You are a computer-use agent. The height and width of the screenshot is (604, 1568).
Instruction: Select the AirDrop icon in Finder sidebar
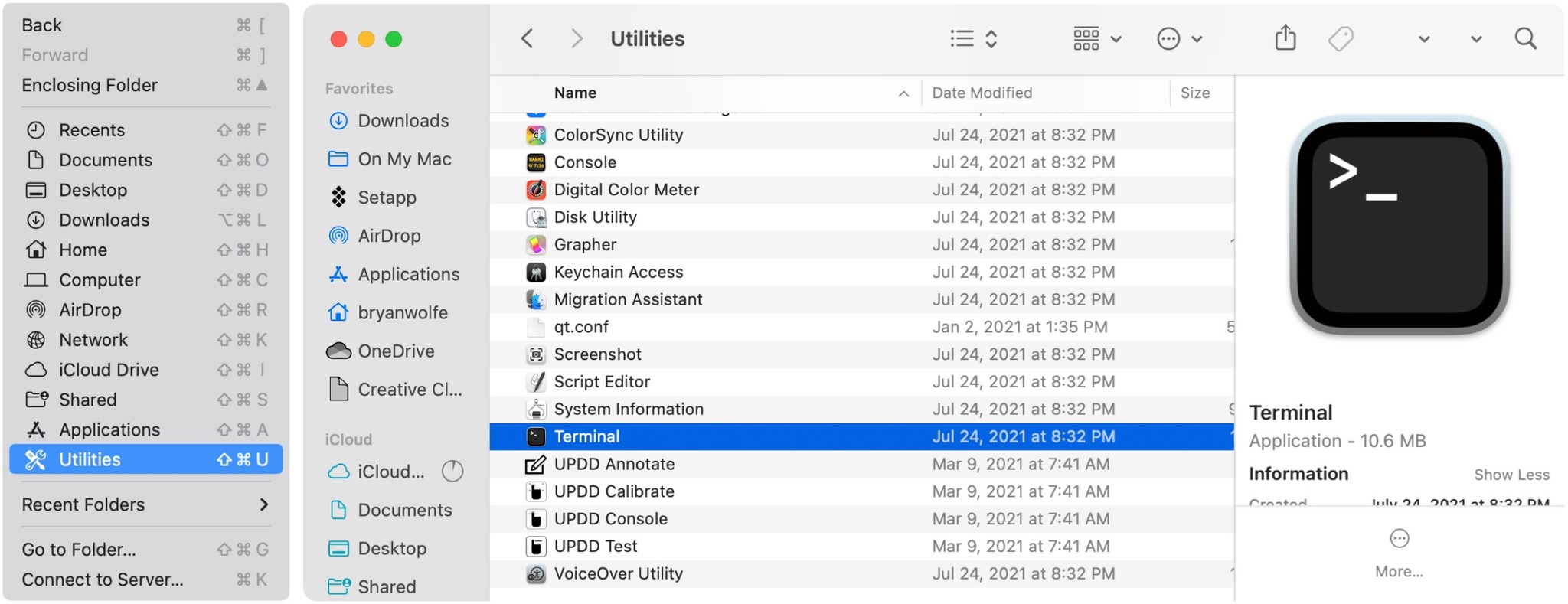(338, 236)
